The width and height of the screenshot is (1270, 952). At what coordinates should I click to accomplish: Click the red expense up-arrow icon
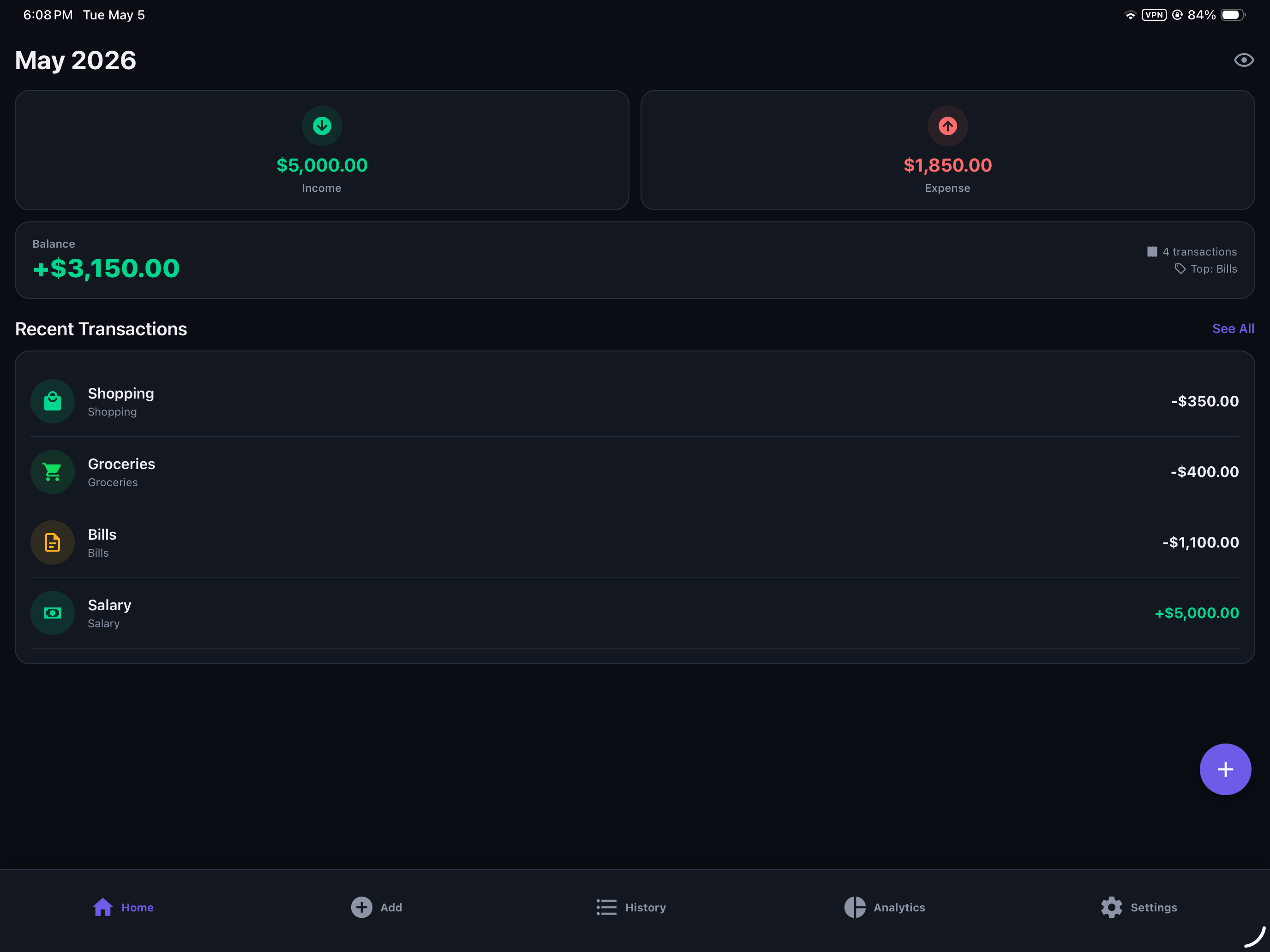947,125
